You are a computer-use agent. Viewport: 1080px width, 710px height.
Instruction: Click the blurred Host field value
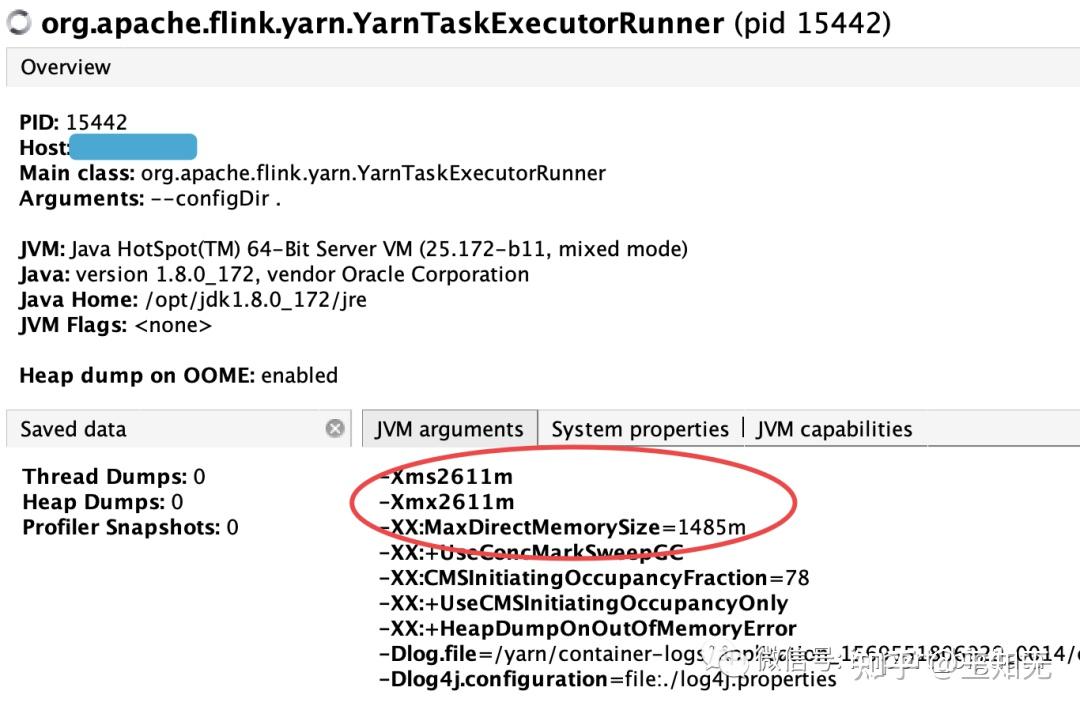coord(133,146)
